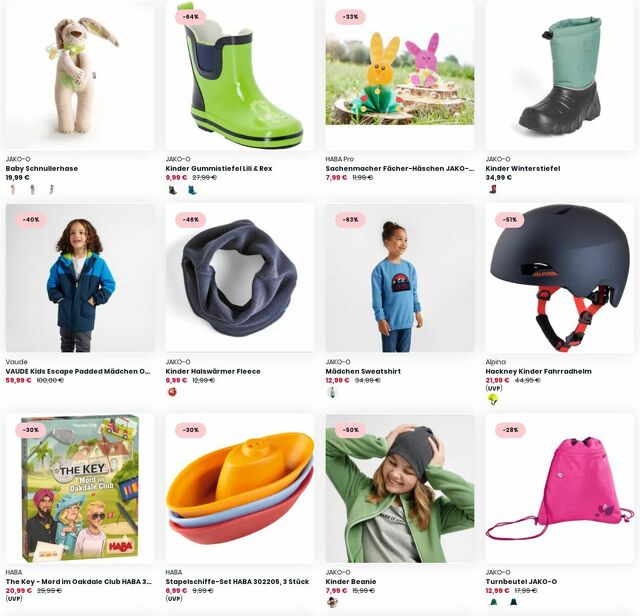
Task: Select the yellow Hackney Fahrradhelm variant icon
Action: tap(493, 400)
